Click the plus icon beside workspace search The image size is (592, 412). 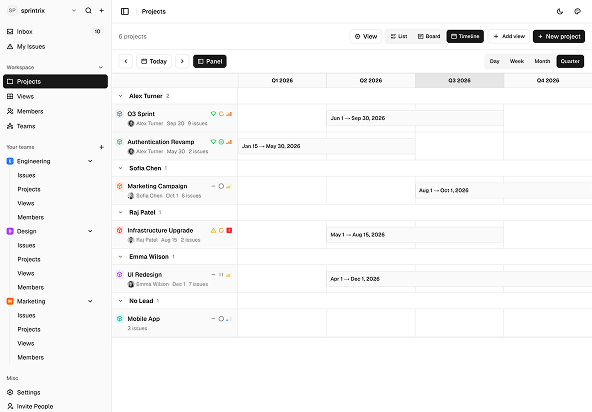coord(102,11)
